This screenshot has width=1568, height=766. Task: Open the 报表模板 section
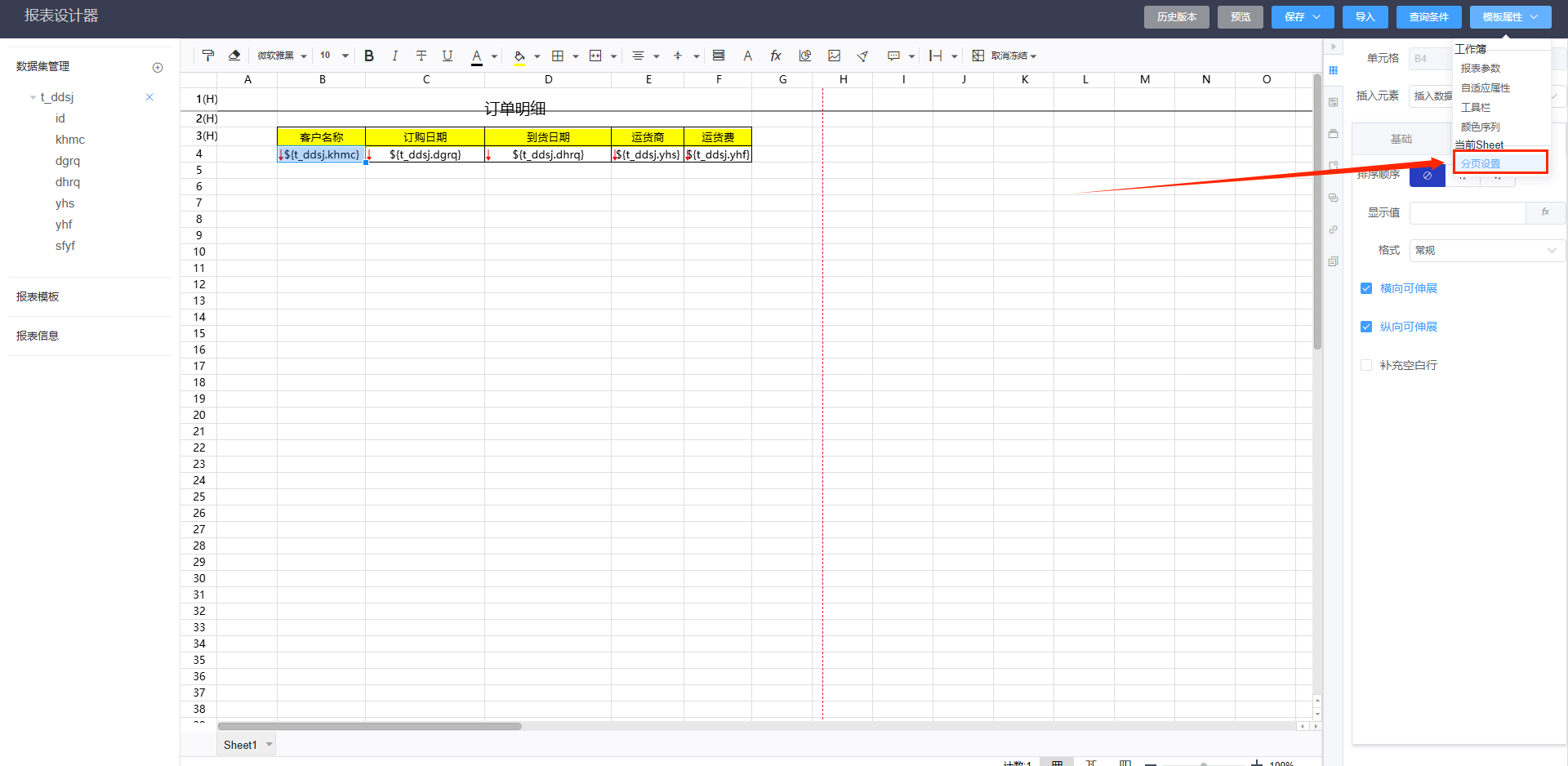pyautogui.click(x=38, y=296)
